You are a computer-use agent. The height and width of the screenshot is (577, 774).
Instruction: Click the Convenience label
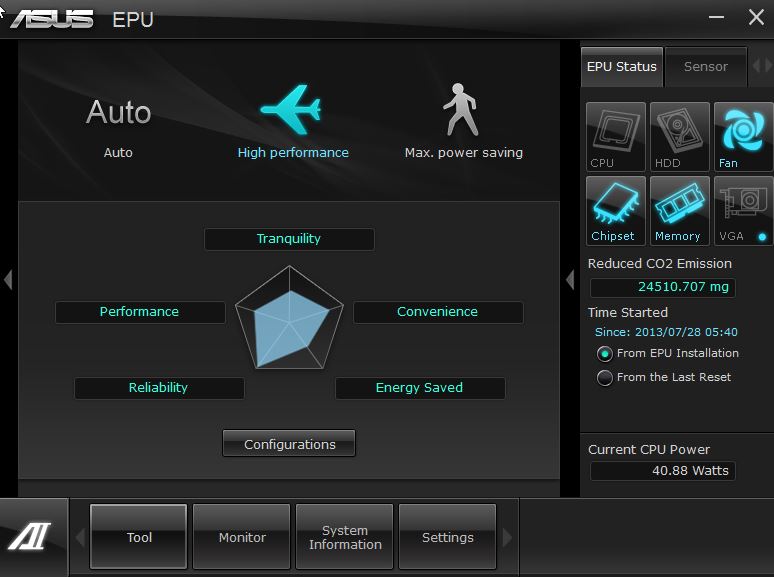coord(438,312)
